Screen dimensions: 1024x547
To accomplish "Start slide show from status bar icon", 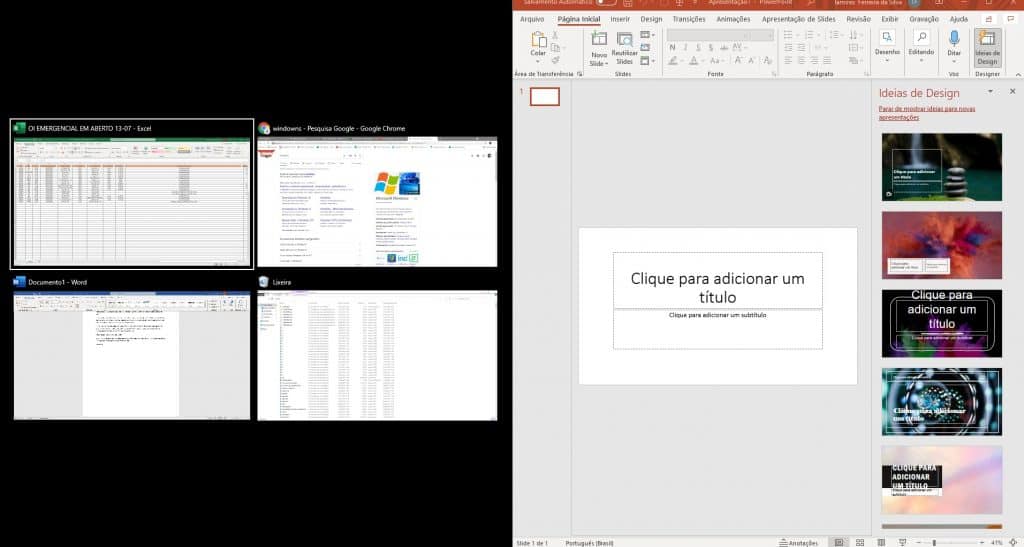I will [903, 542].
